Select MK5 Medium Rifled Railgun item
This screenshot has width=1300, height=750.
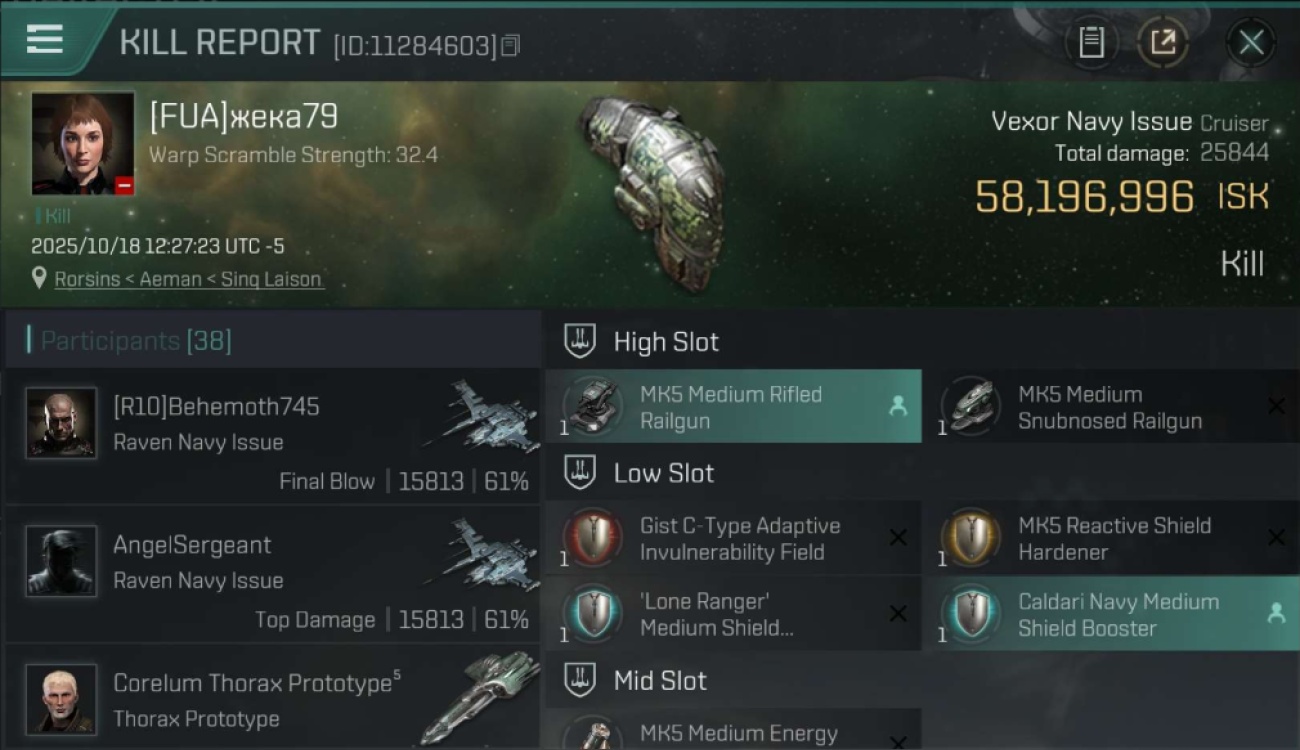(733, 407)
